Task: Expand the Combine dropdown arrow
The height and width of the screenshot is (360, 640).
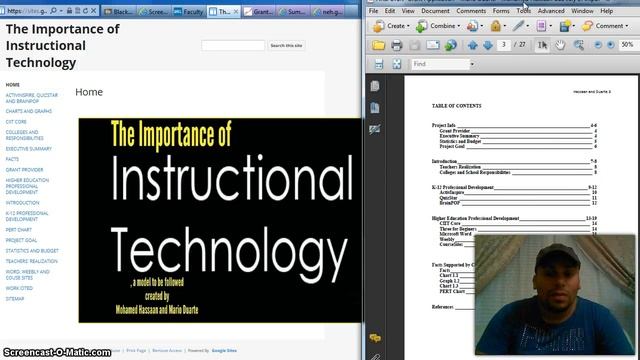Action: (x=459, y=26)
